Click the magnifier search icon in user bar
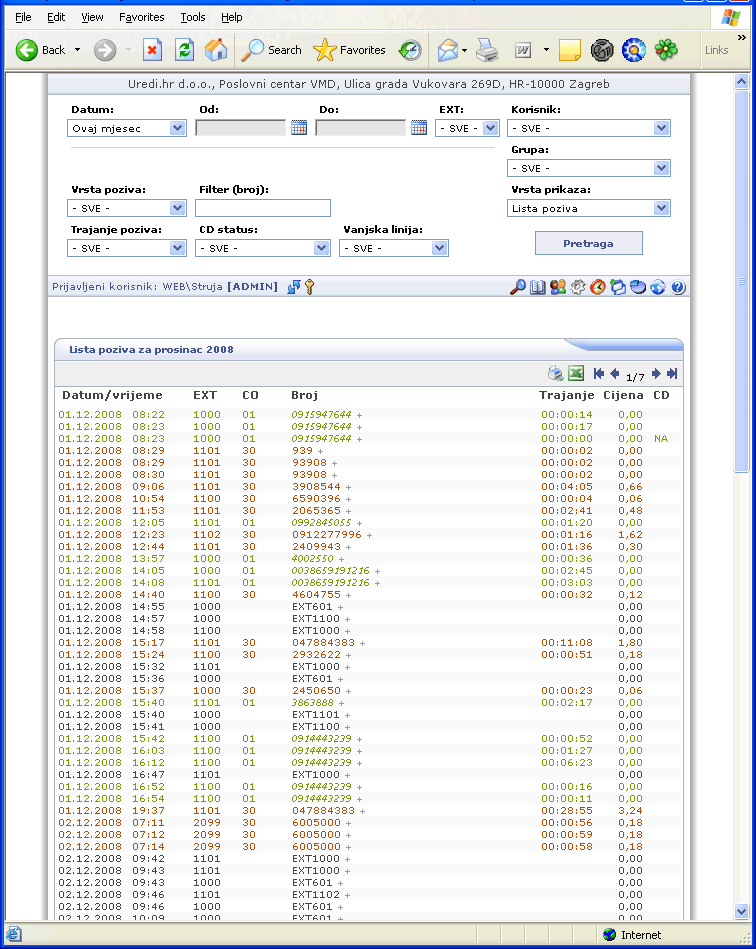 518,287
